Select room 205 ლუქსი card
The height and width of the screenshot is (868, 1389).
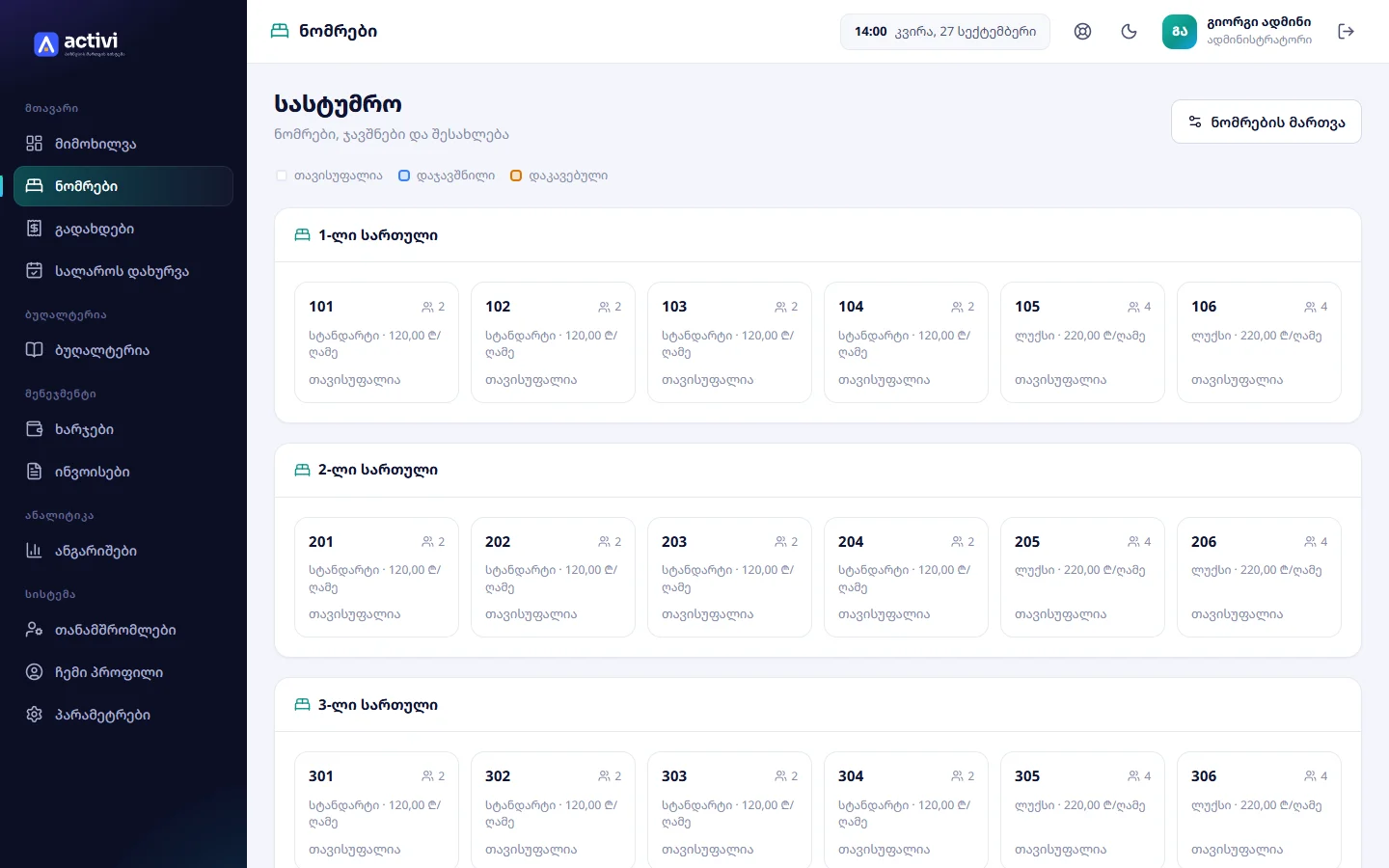pos(1082,578)
